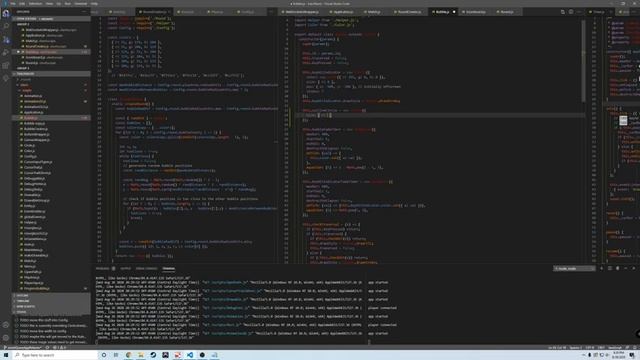Click the line and column indicator
The width and height of the screenshot is (640, 360).
(557, 348)
